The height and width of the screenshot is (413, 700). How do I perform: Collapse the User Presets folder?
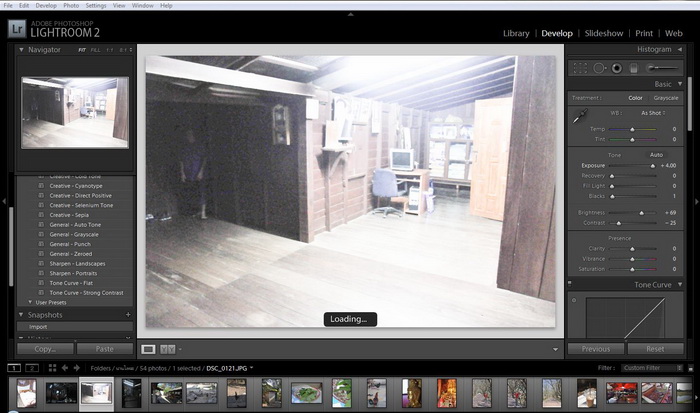tap(30, 302)
